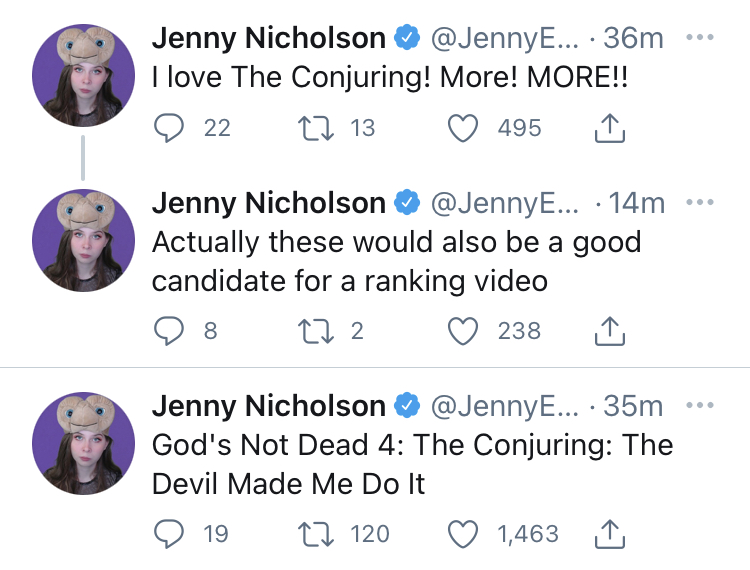The height and width of the screenshot is (570, 750).
Task: Reply to the God's Not Dead 4 tweet
Action: tap(170, 534)
